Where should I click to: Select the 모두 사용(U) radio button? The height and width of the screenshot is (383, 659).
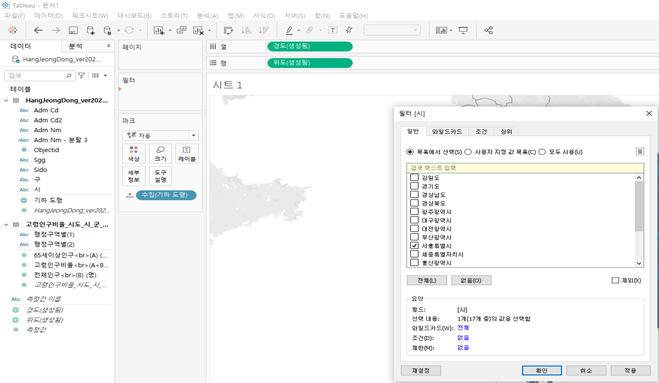point(542,152)
